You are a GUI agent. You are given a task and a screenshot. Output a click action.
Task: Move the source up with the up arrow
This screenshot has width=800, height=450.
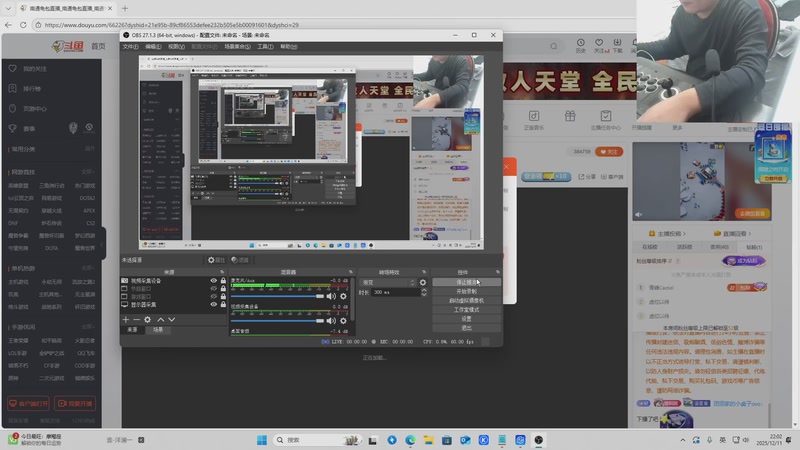click(161, 319)
